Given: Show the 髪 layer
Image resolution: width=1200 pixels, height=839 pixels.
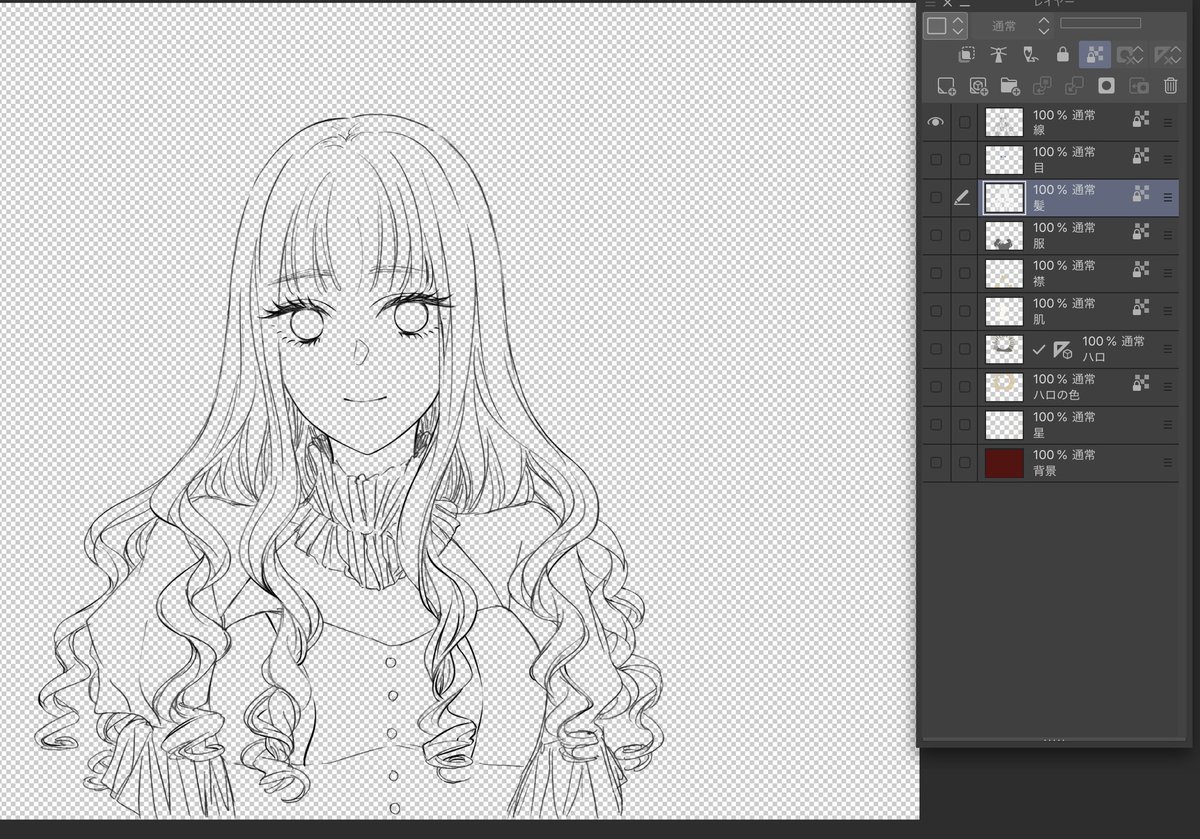Looking at the screenshot, I should [935, 198].
